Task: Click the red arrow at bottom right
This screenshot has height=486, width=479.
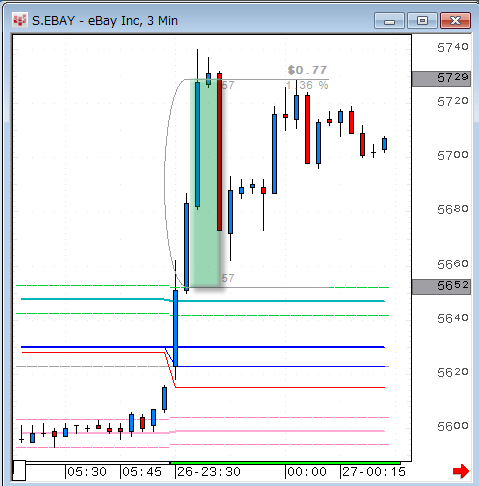Action: click(x=461, y=471)
